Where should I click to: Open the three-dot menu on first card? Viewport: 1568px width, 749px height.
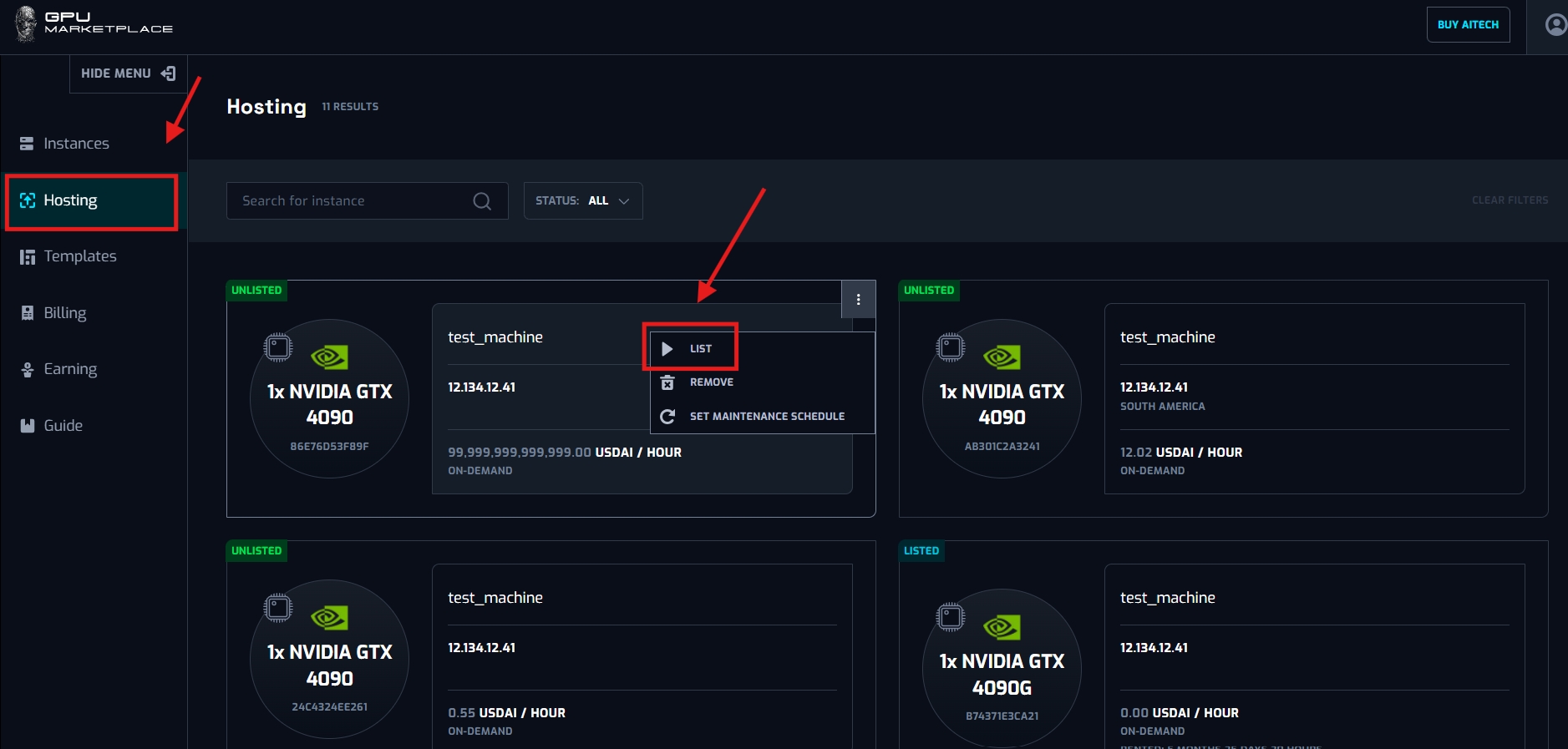point(858,300)
